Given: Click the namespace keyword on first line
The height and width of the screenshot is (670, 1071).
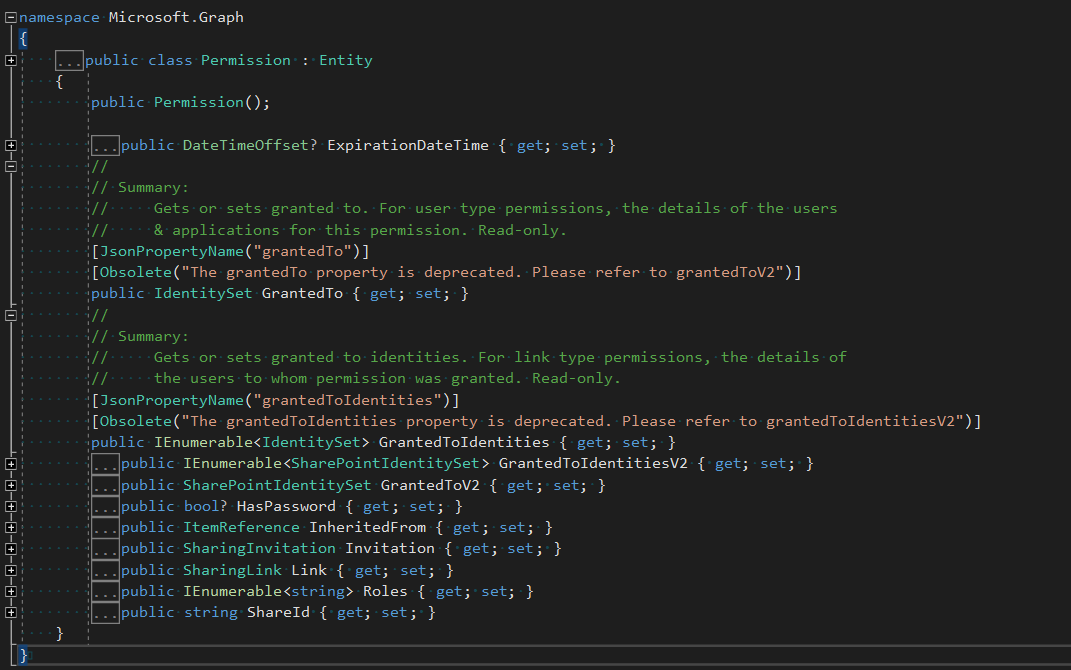Looking at the screenshot, I should point(59,17).
